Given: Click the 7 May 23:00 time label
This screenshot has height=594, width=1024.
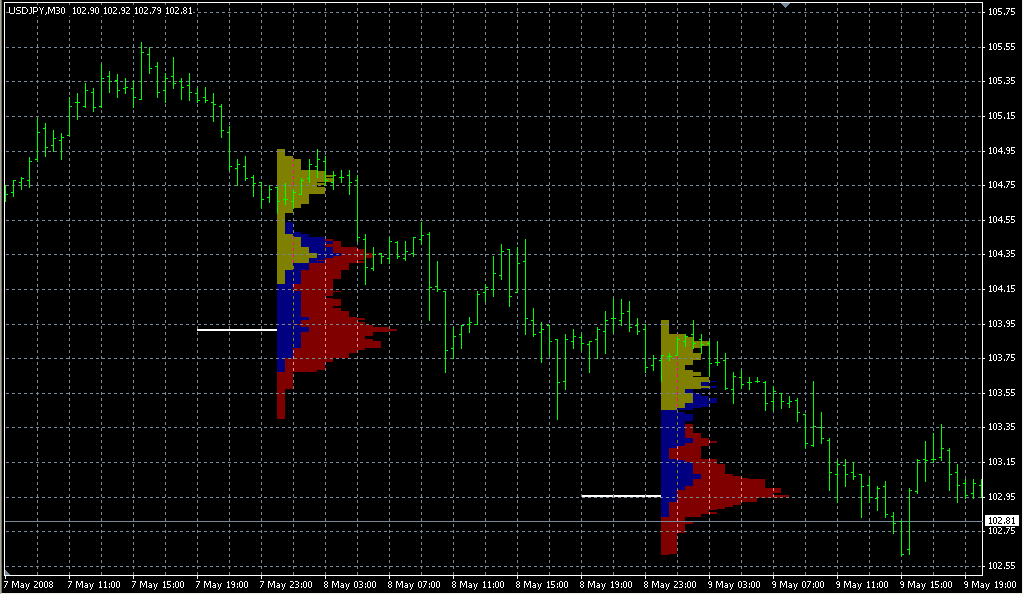Looking at the screenshot, I should (286, 584).
